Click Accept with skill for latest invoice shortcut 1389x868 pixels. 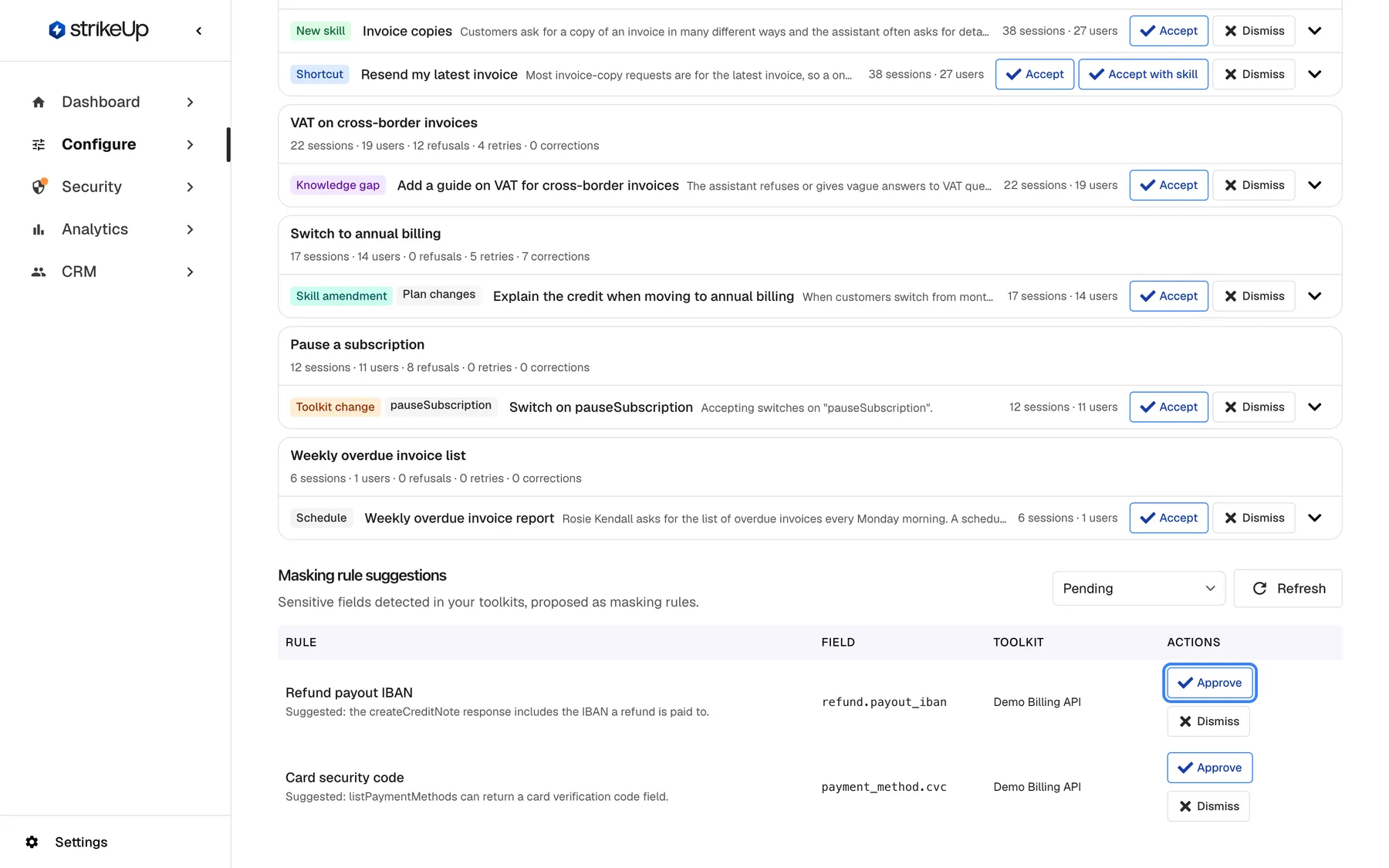[x=1143, y=74]
